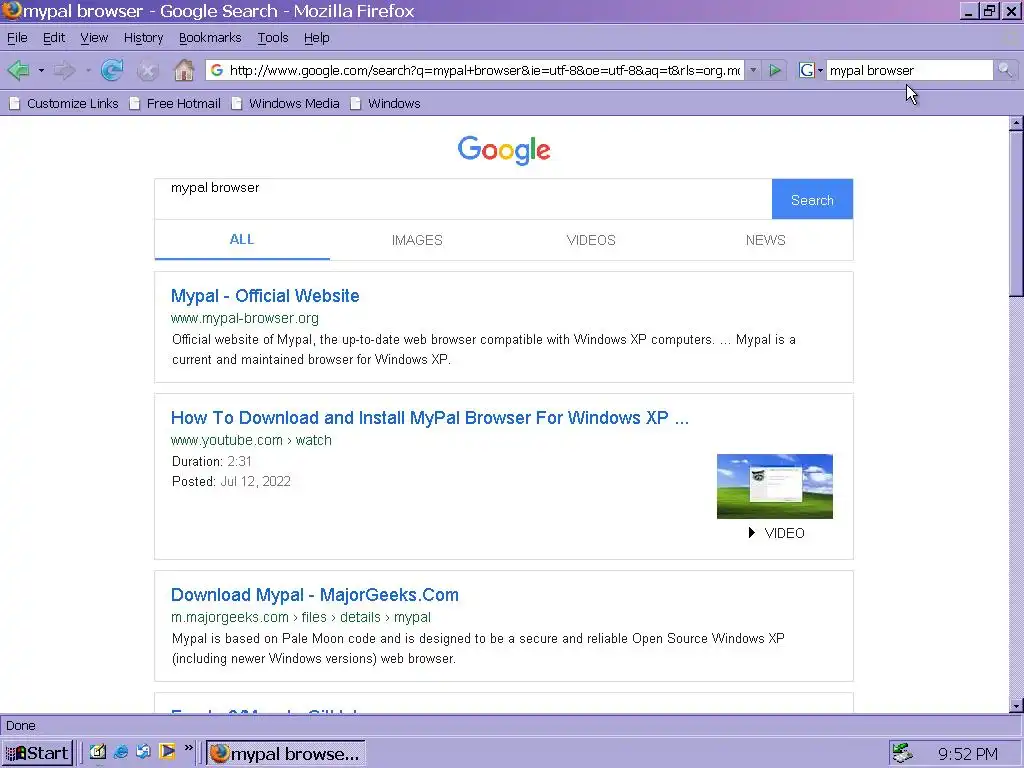Click the 9:52 PM taskbar clock

pos(968,754)
